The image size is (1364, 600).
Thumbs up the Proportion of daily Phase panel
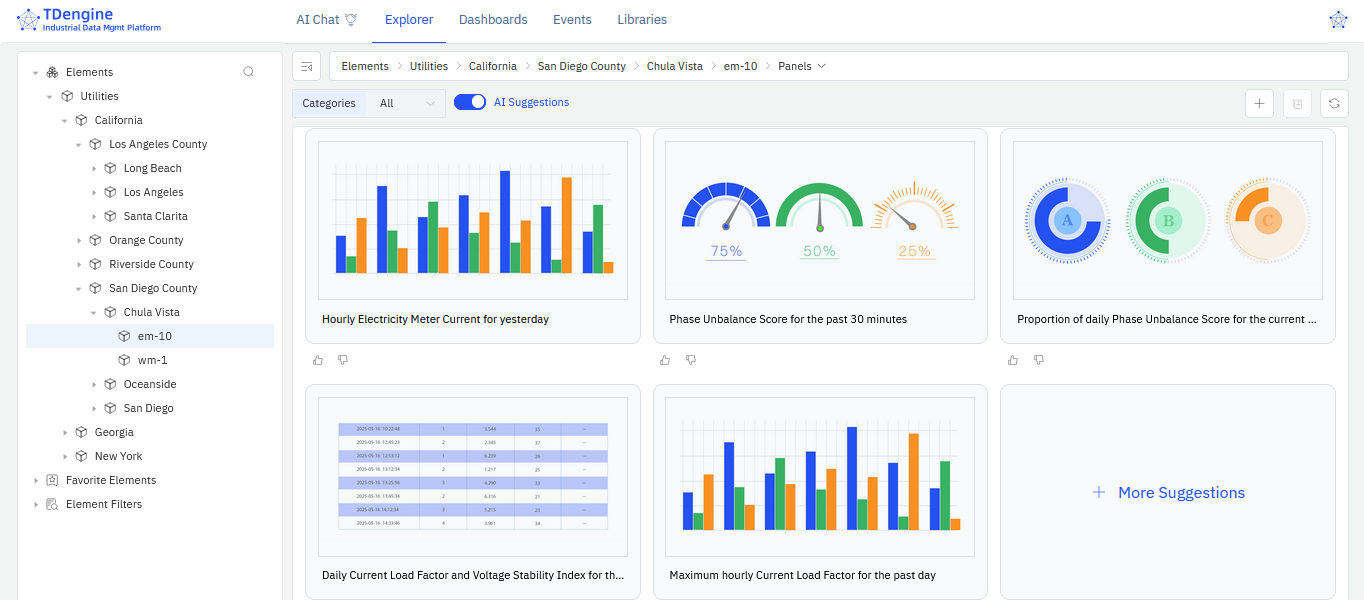pyautogui.click(x=1013, y=360)
